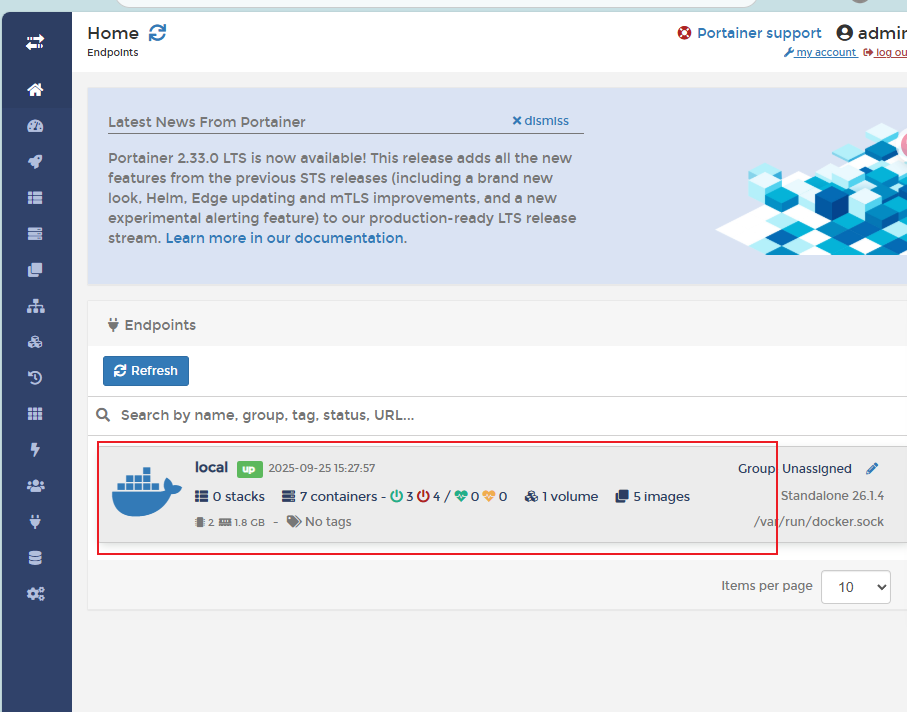Open Registries database icon in sidebar
Screen dimensions: 907x712
(35, 558)
